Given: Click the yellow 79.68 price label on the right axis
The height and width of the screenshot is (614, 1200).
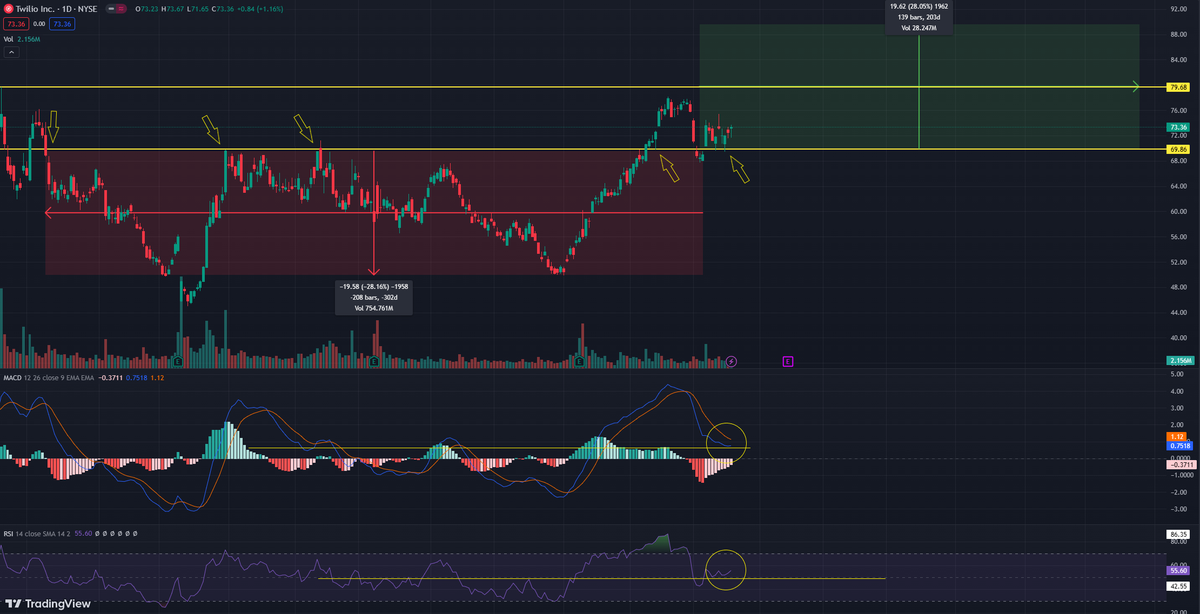Looking at the screenshot, I should pos(1177,87).
